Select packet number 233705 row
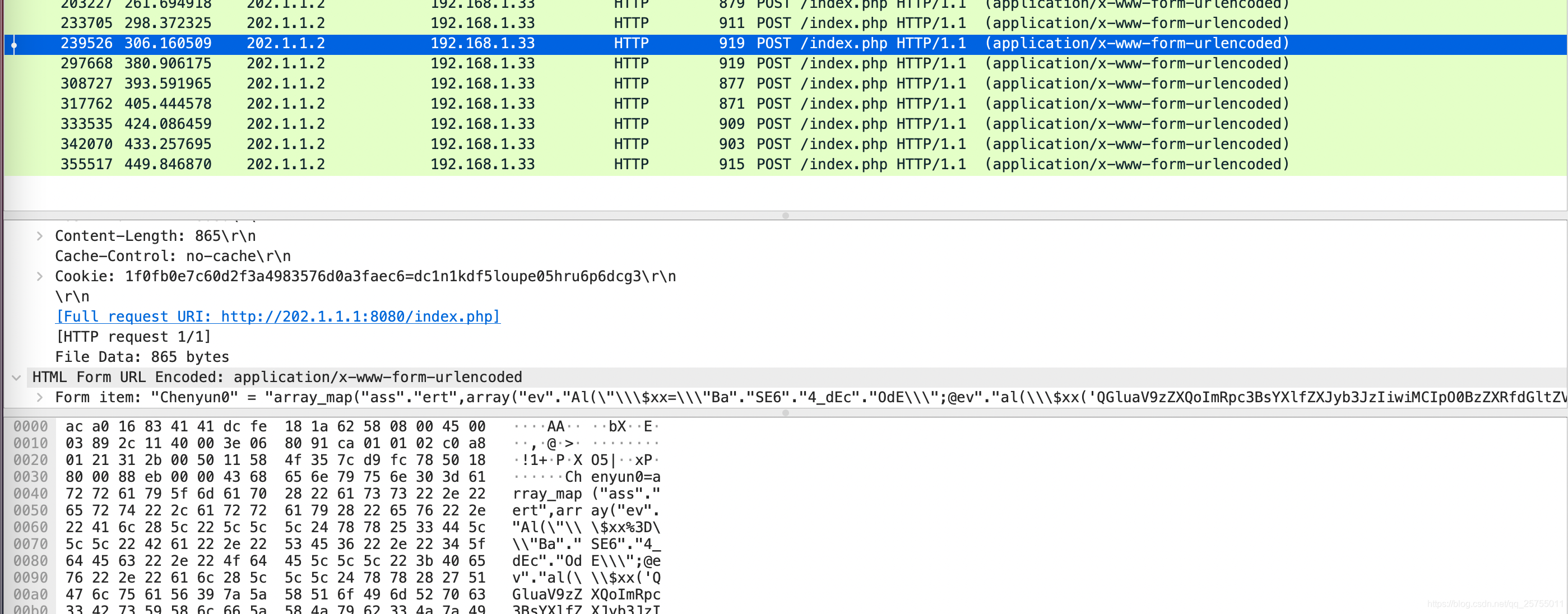 [785, 23]
